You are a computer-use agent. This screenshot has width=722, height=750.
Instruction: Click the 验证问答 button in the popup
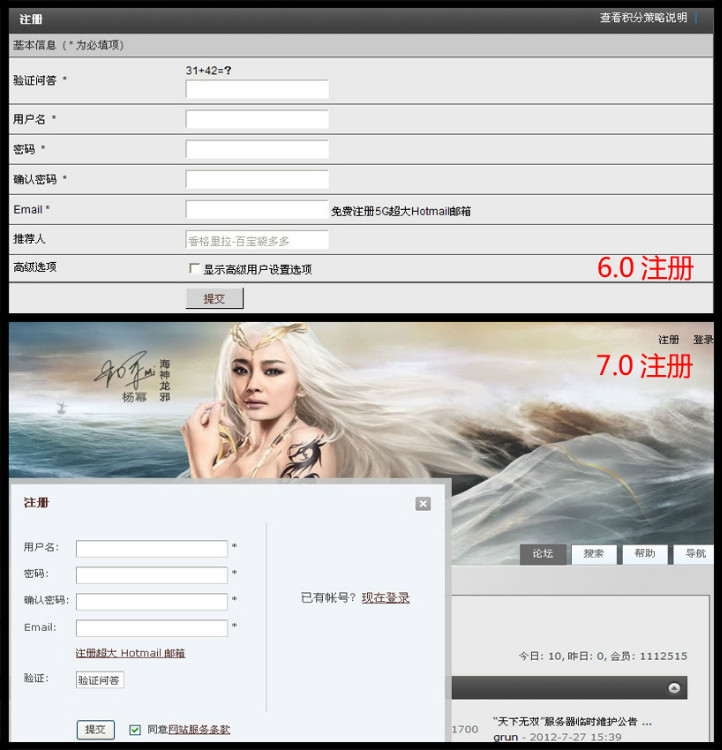coord(100,680)
